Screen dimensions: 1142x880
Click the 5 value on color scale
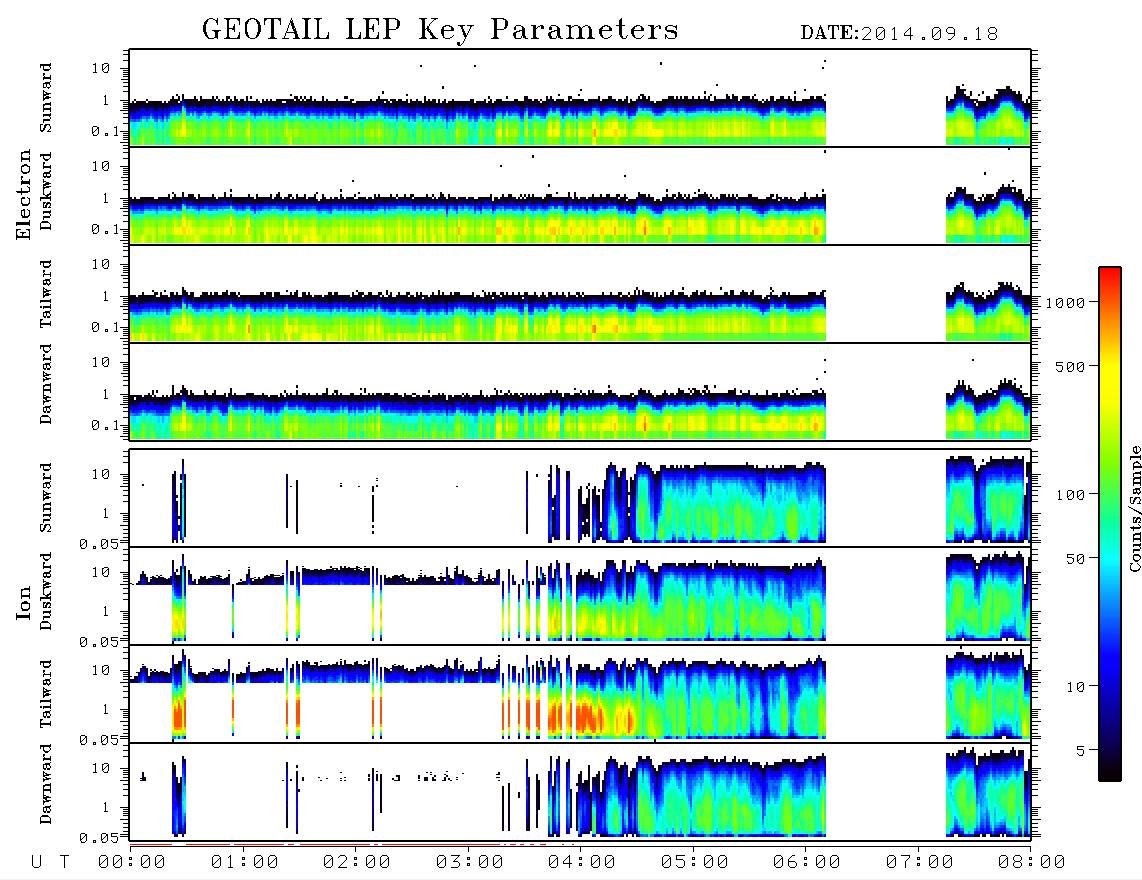[1079, 750]
